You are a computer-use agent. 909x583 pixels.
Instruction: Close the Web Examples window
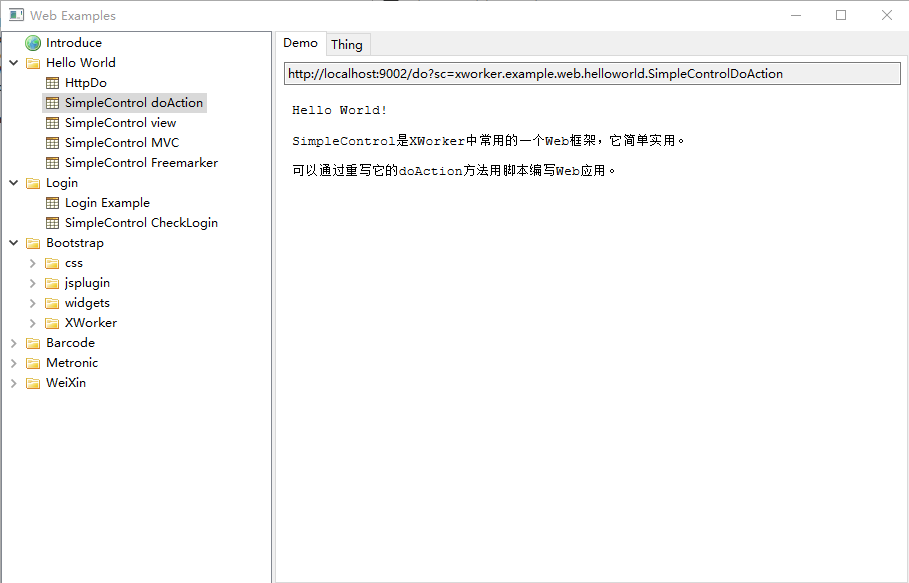pyautogui.click(x=886, y=16)
